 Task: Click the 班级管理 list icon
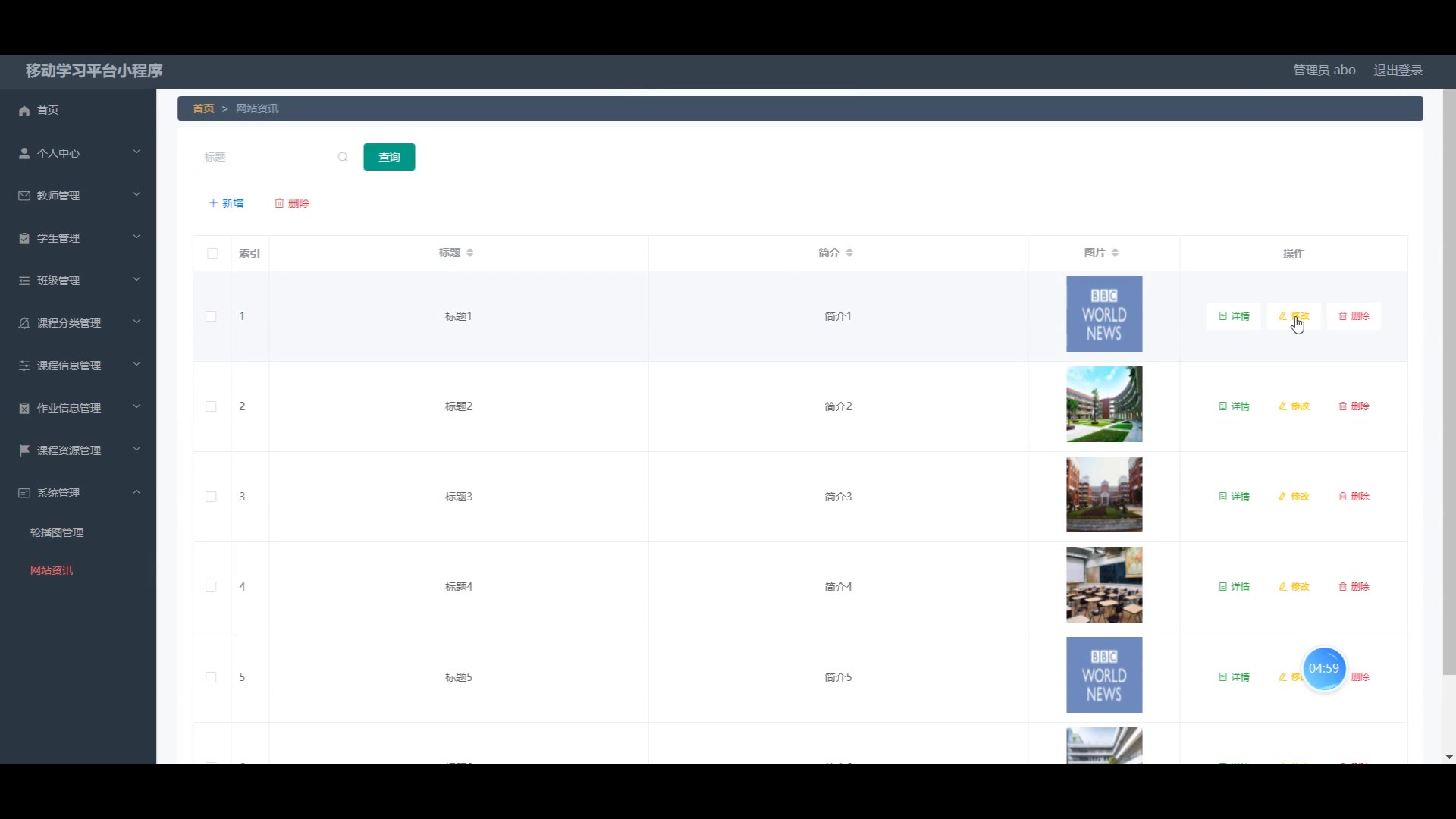pyautogui.click(x=24, y=281)
